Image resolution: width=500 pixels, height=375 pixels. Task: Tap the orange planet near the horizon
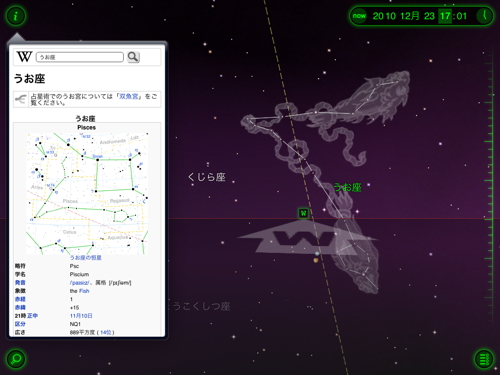(316, 260)
